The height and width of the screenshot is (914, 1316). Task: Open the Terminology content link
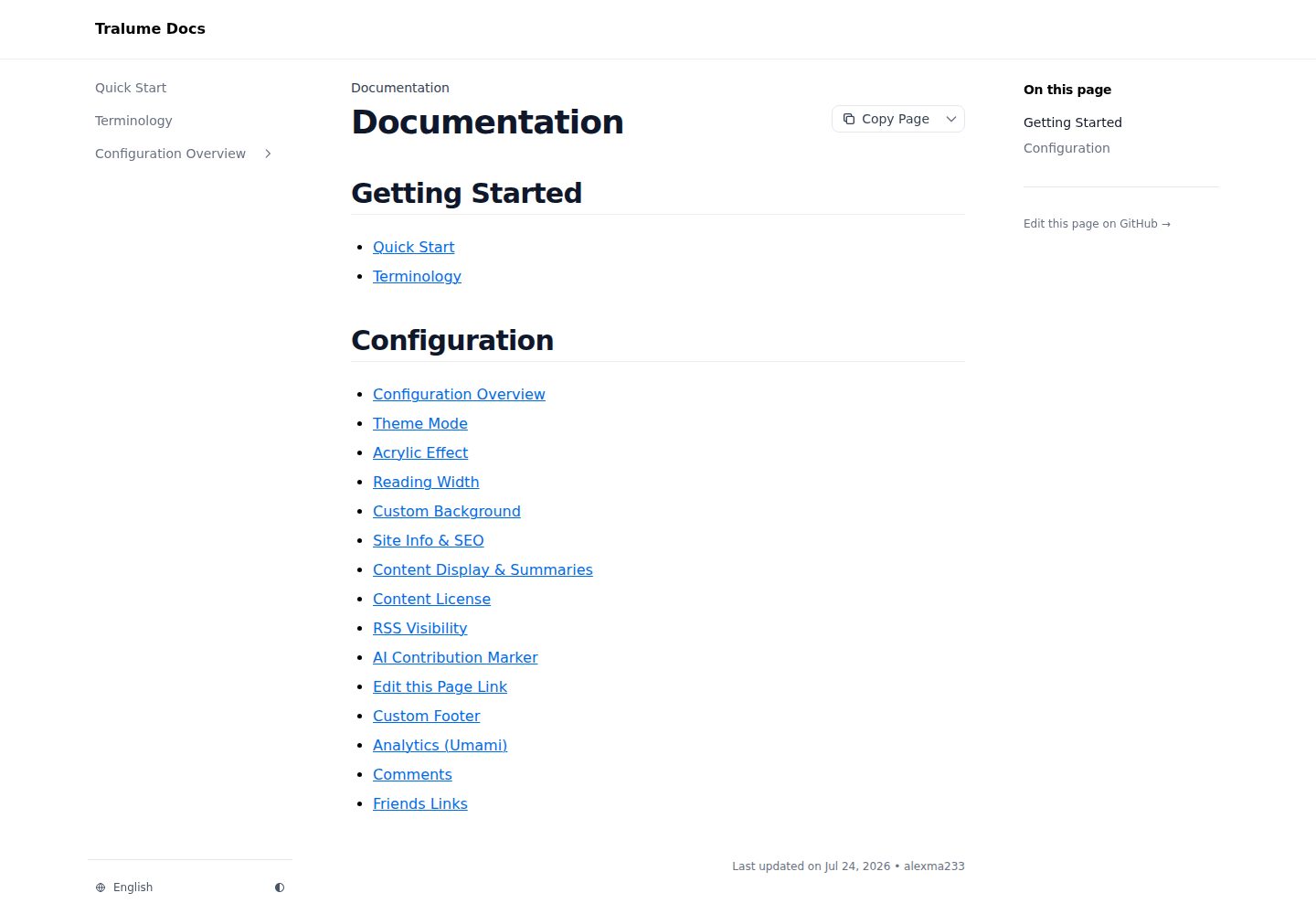pyautogui.click(x=417, y=276)
